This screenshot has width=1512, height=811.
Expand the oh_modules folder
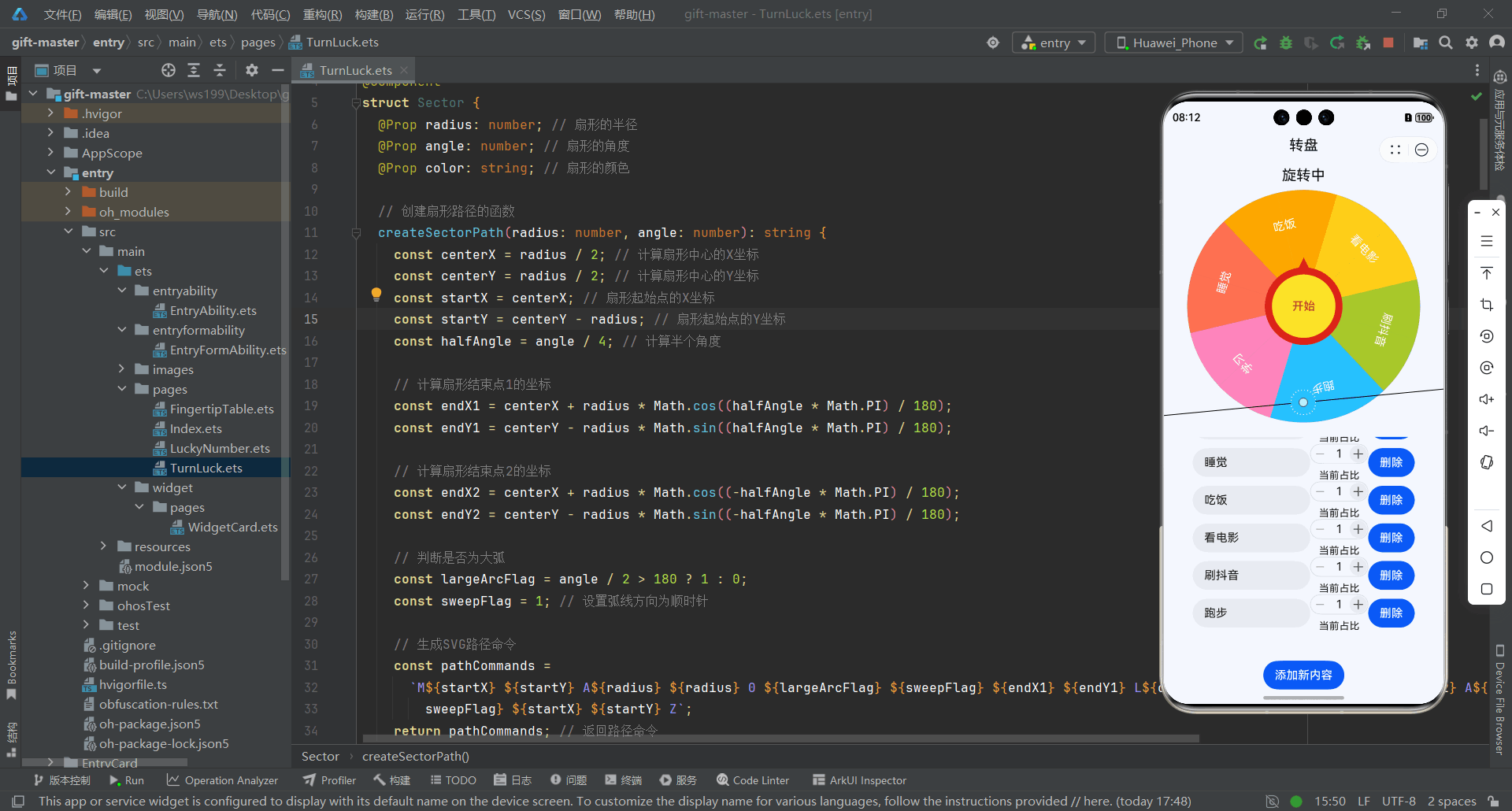[x=68, y=212]
